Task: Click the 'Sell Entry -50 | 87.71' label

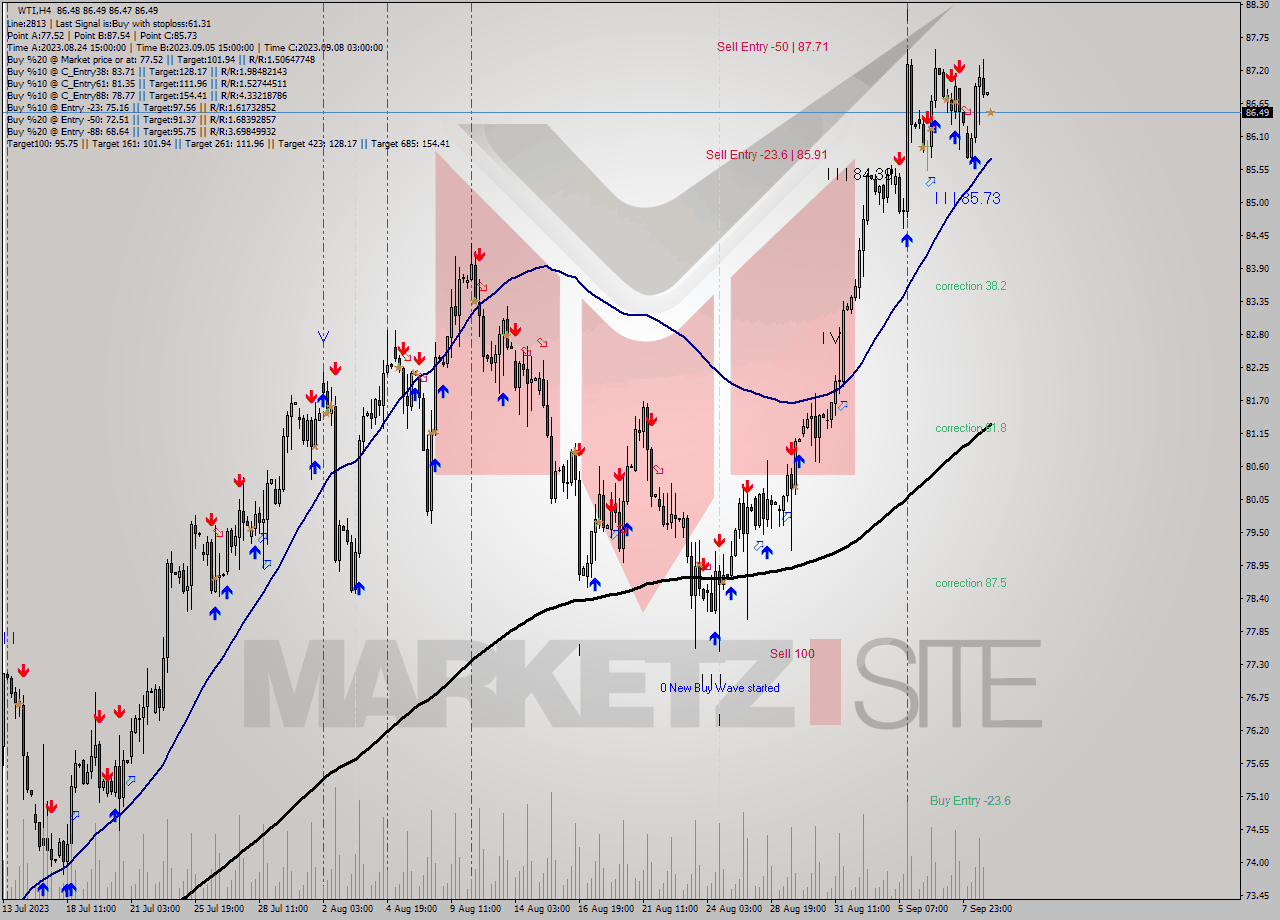Action: [772, 47]
